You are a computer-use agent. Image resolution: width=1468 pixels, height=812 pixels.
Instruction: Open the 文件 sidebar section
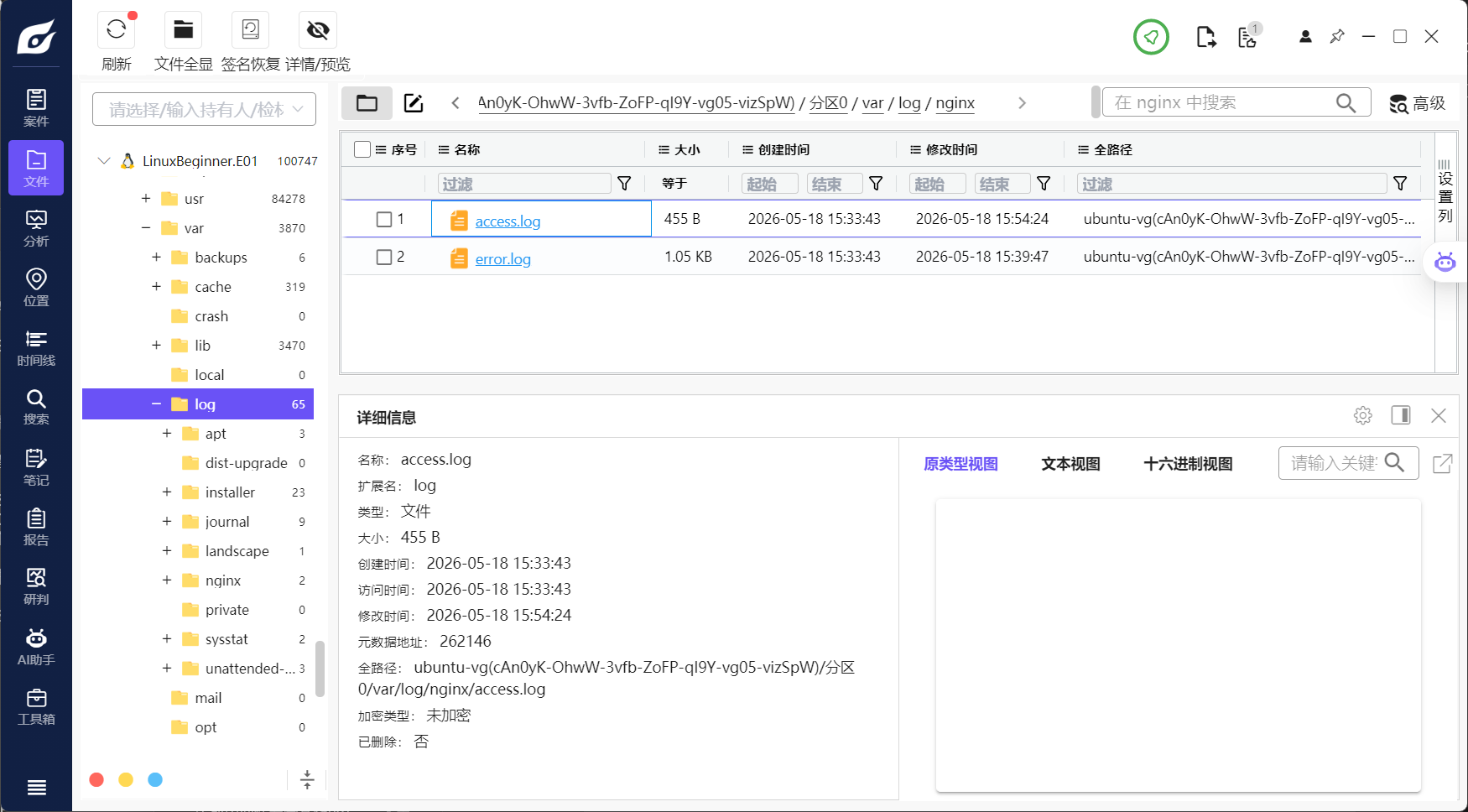(36, 168)
